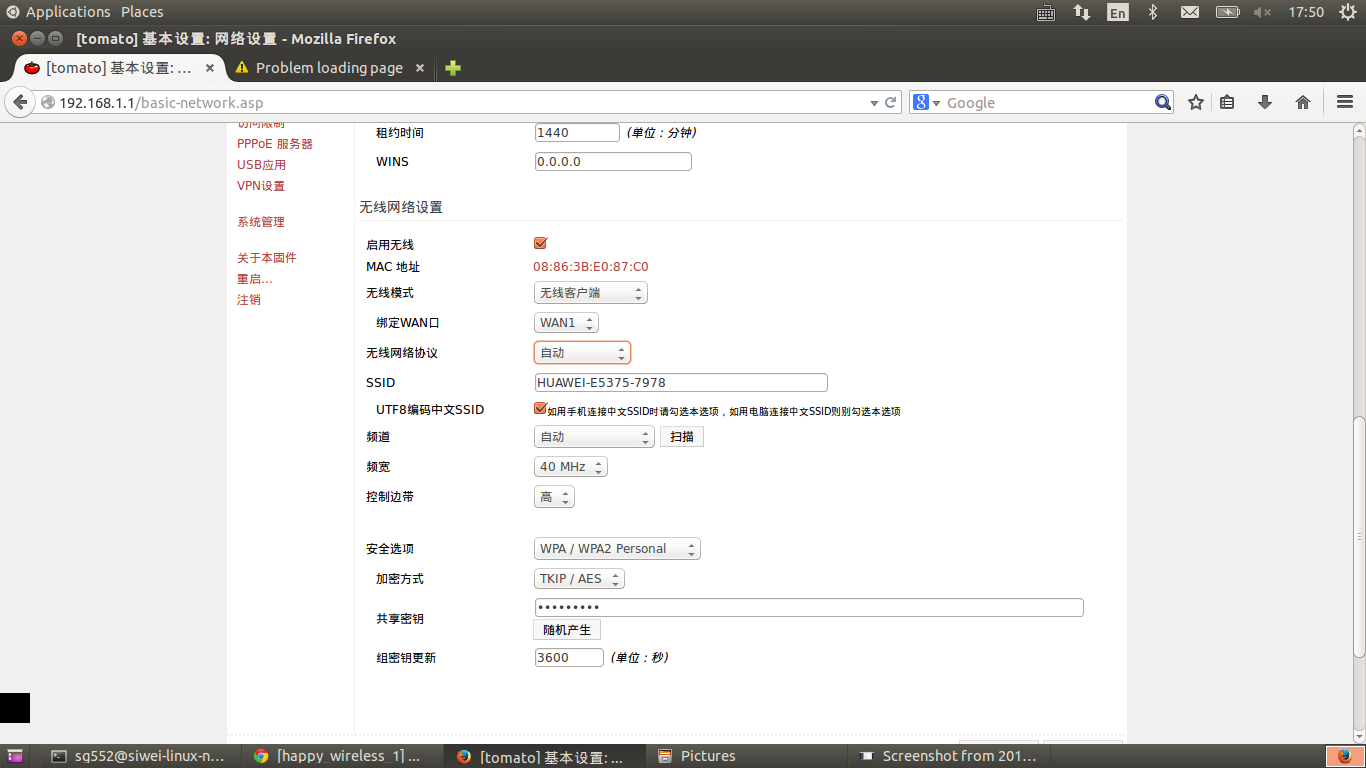Viewport: 1366px width, 768px height.
Task: Click the back navigation arrow
Action: click(x=20, y=102)
